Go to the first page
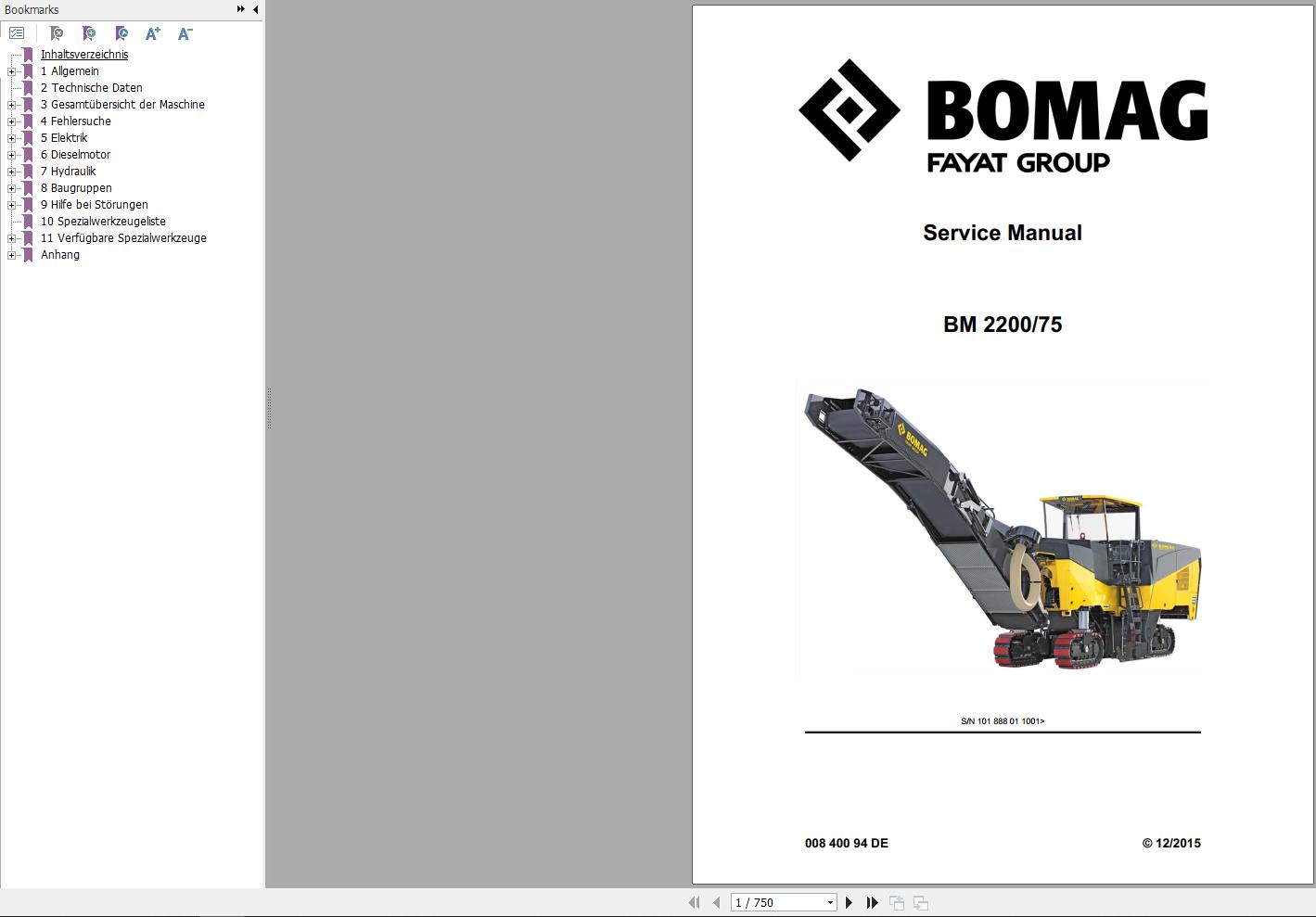The height and width of the screenshot is (917, 1316). point(694,902)
